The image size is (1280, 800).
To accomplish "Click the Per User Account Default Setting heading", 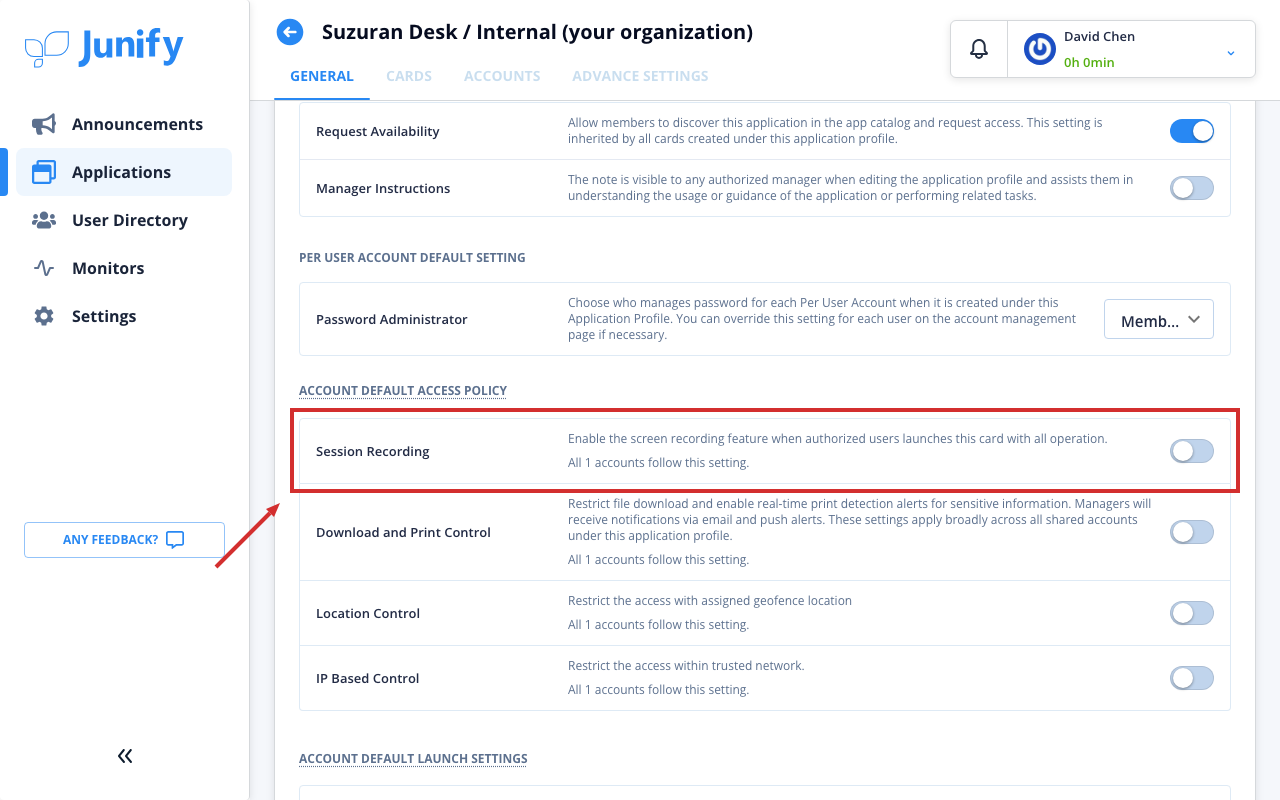I will [x=412, y=257].
